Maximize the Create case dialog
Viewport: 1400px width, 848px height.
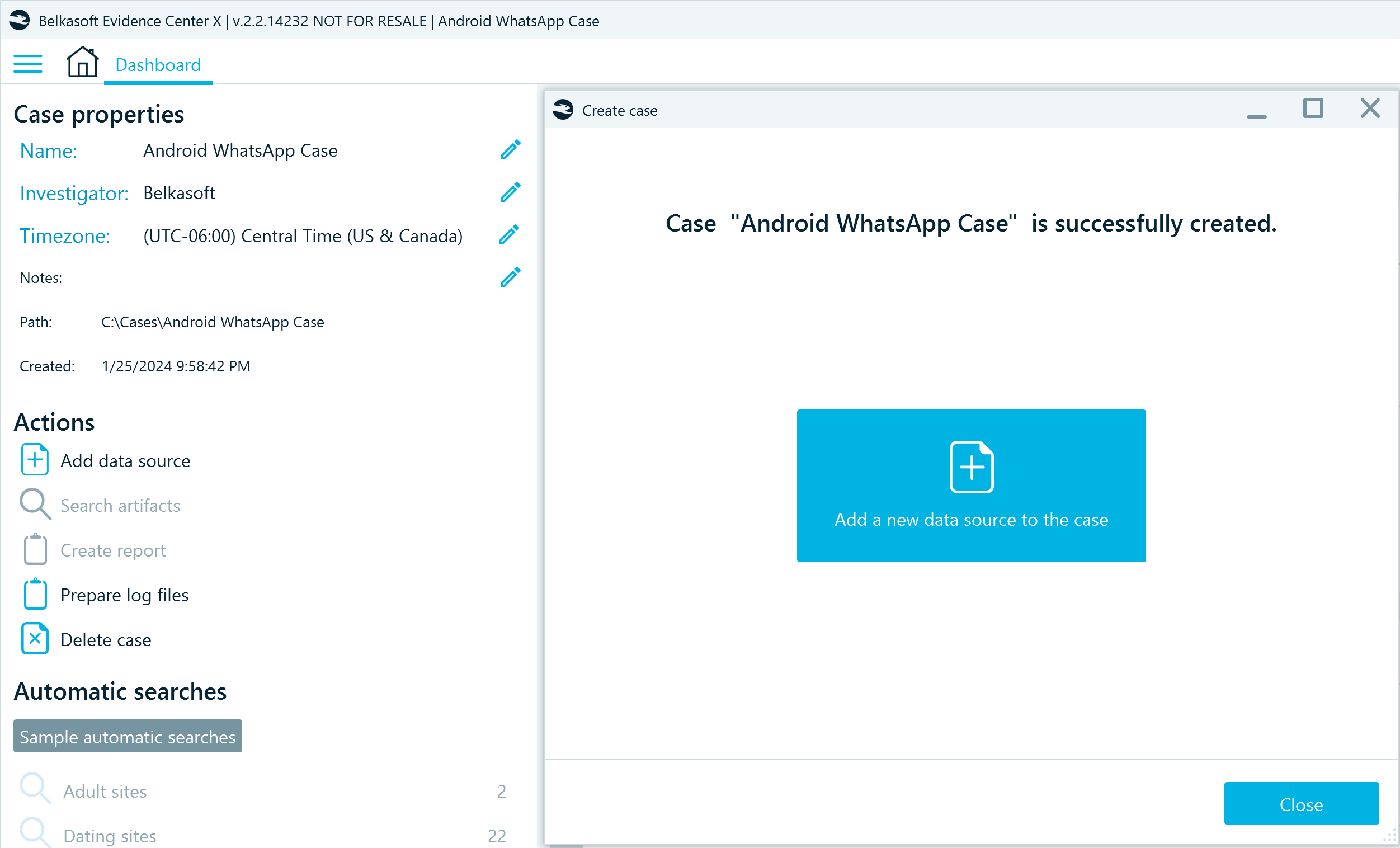(1313, 108)
